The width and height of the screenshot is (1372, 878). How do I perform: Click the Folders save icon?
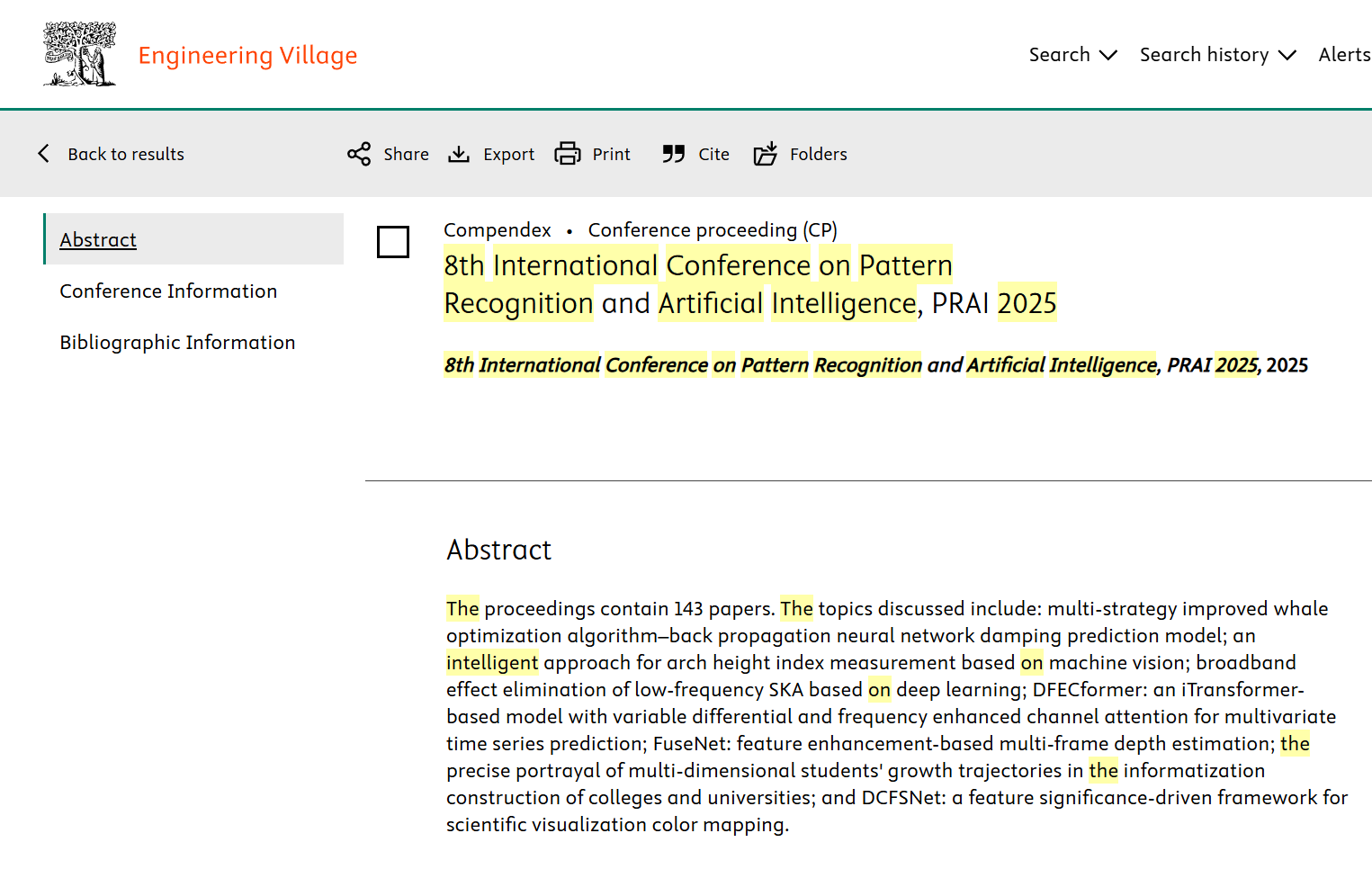tap(766, 154)
